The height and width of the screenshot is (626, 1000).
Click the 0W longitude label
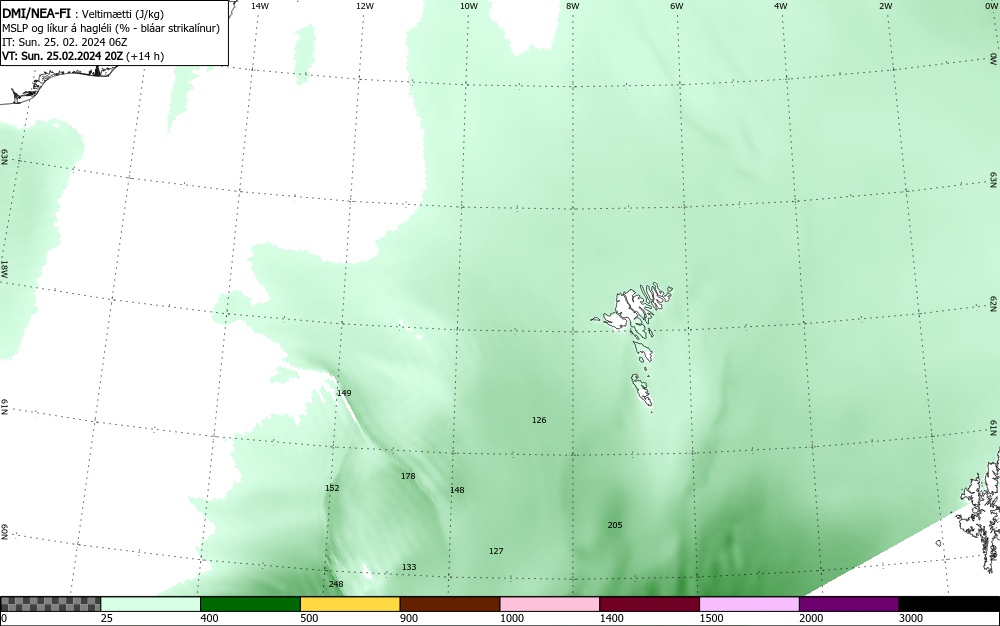(x=990, y=6)
